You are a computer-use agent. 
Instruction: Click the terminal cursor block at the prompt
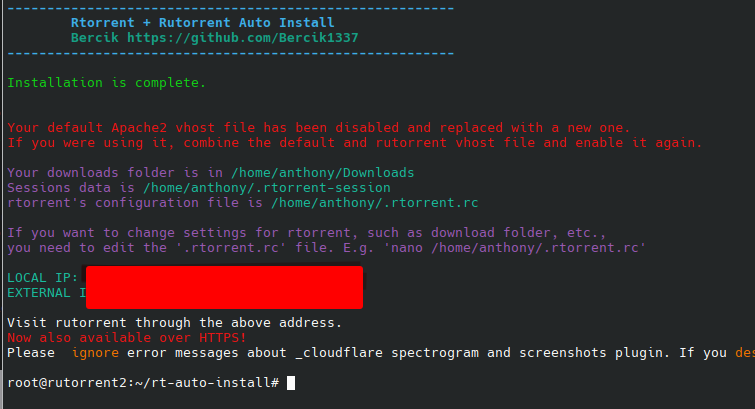click(x=291, y=382)
